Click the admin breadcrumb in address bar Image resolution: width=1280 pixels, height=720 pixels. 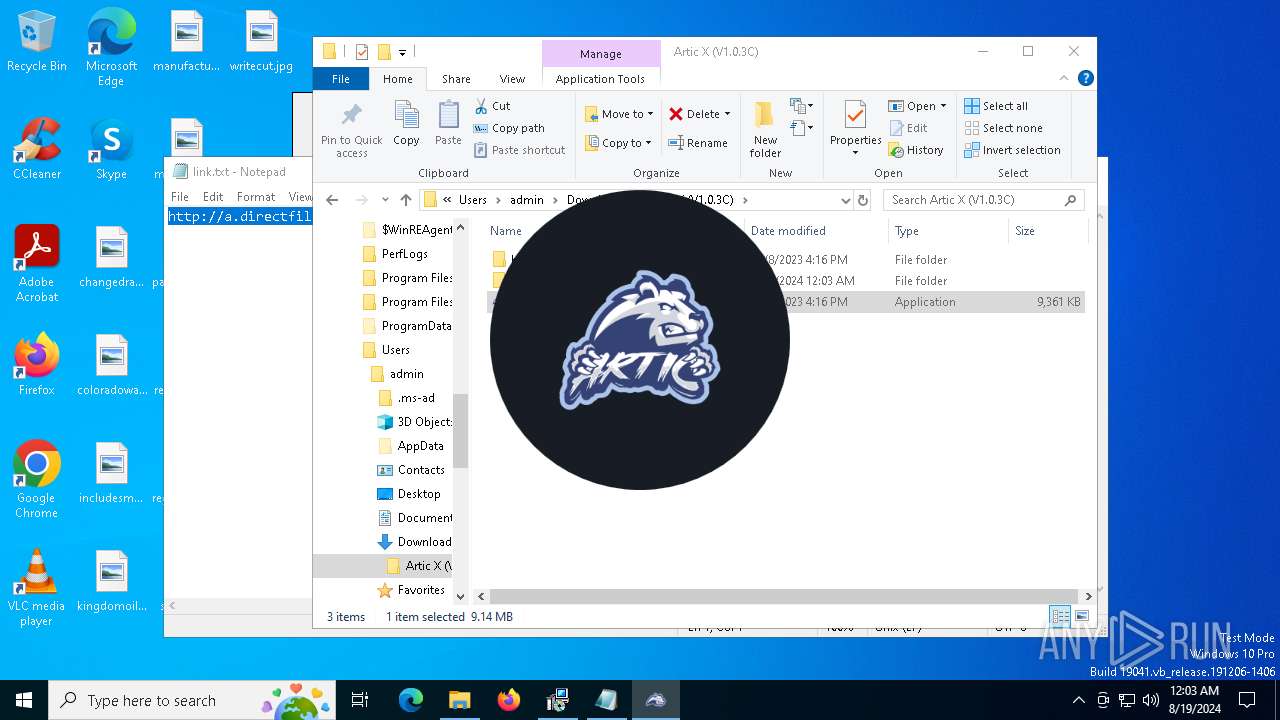527,200
